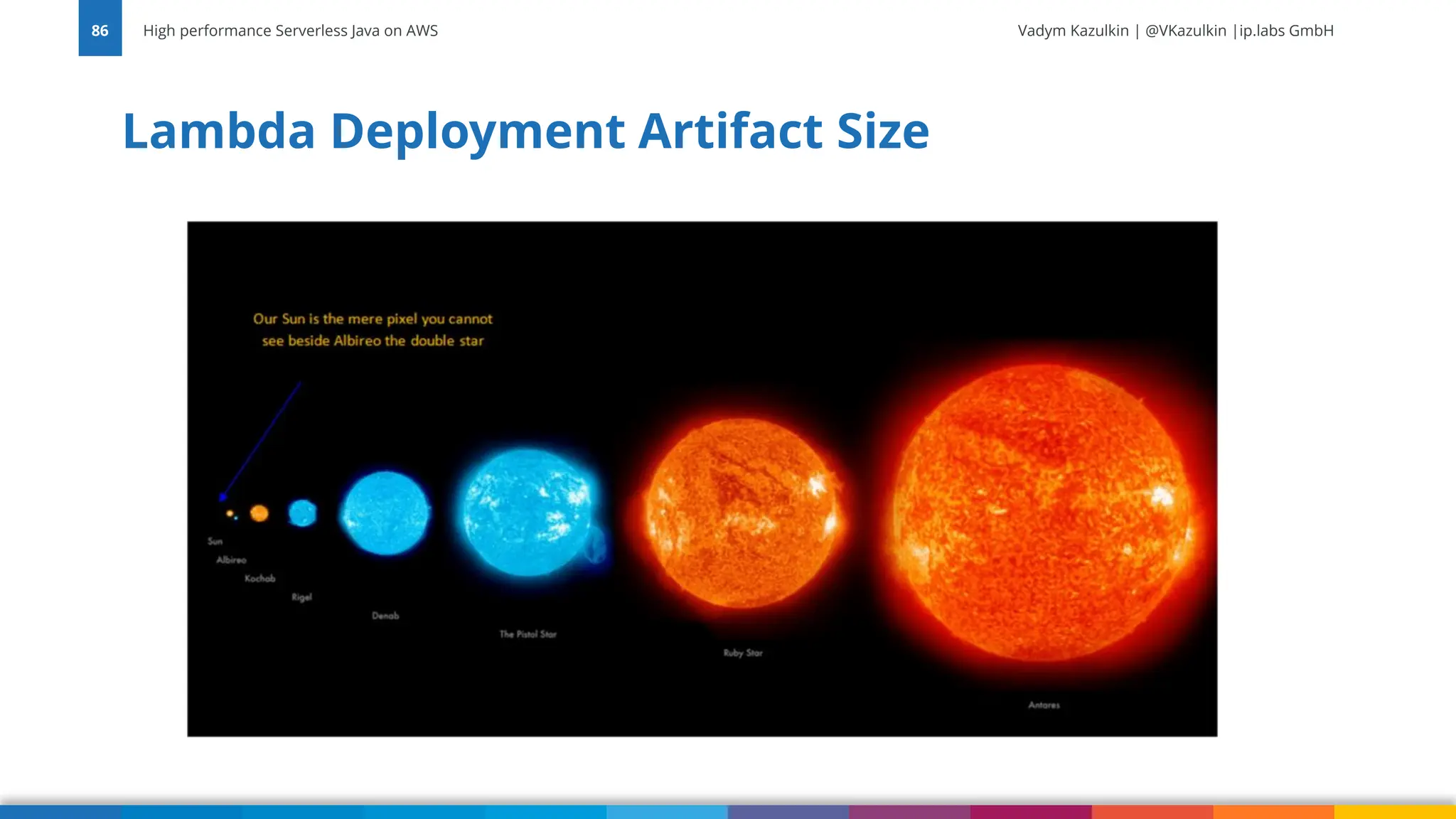Click the Antares label text
Screen dimensions: 1456x819
tap(1044, 705)
